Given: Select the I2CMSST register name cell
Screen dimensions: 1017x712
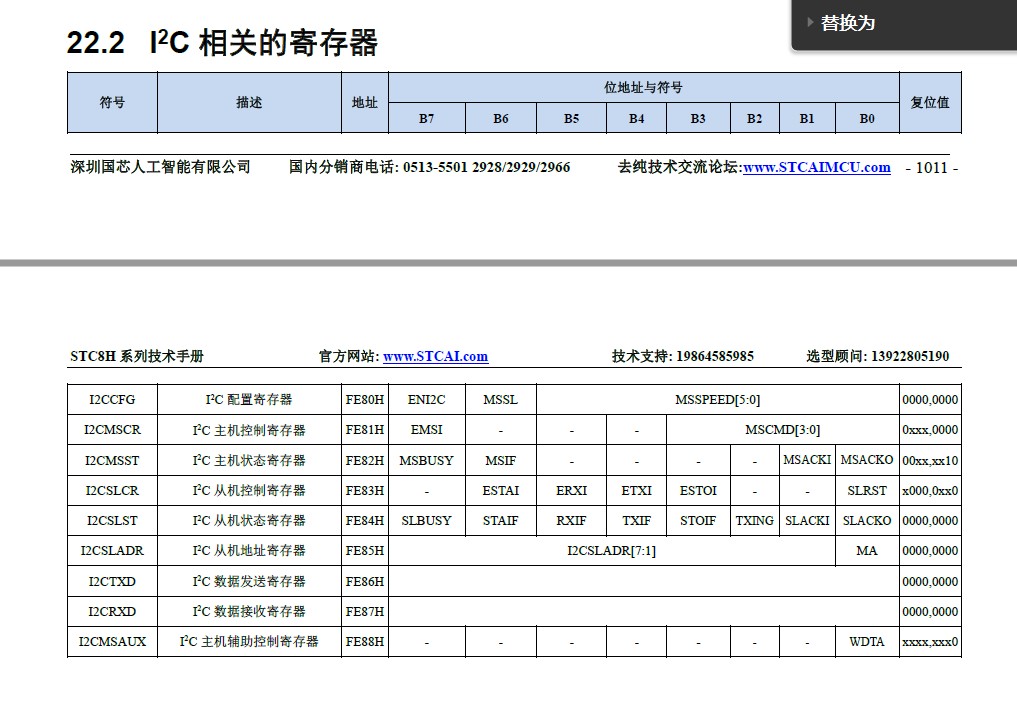Looking at the screenshot, I should (x=112, y=460).
